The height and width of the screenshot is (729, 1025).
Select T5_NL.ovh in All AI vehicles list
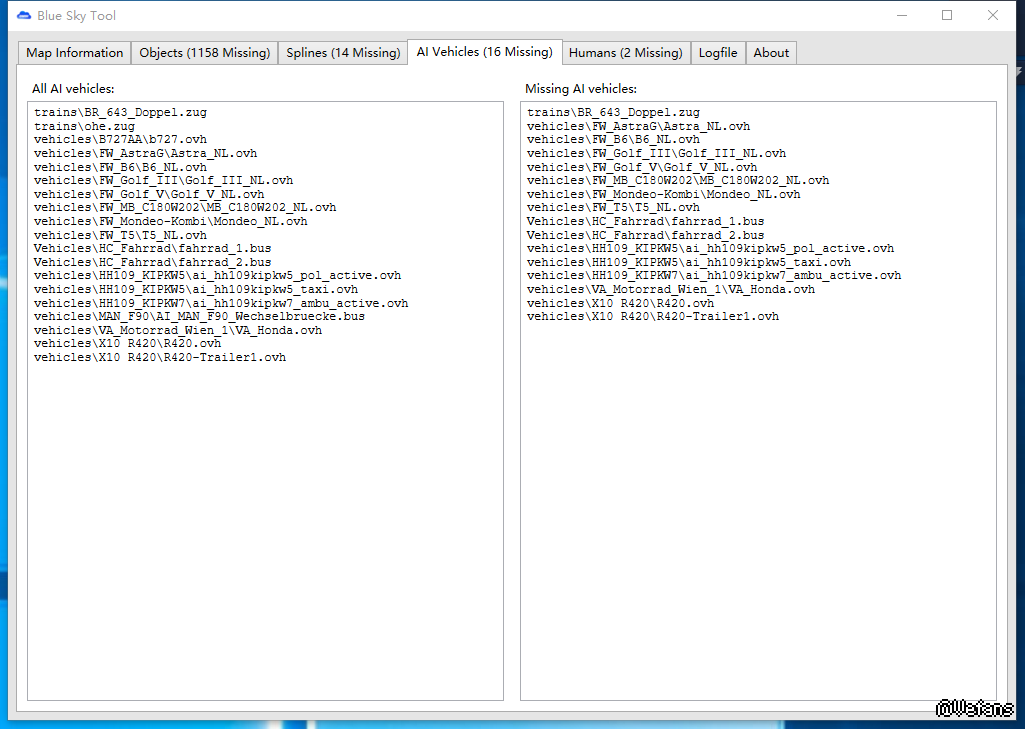point(120,235)
